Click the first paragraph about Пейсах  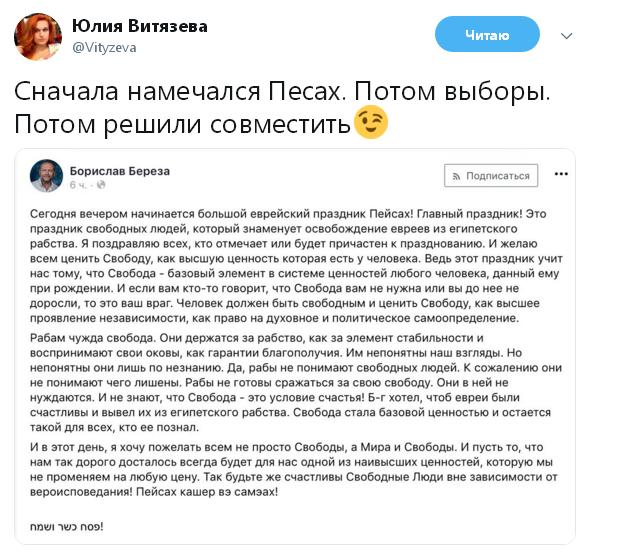tap(296, 266)
